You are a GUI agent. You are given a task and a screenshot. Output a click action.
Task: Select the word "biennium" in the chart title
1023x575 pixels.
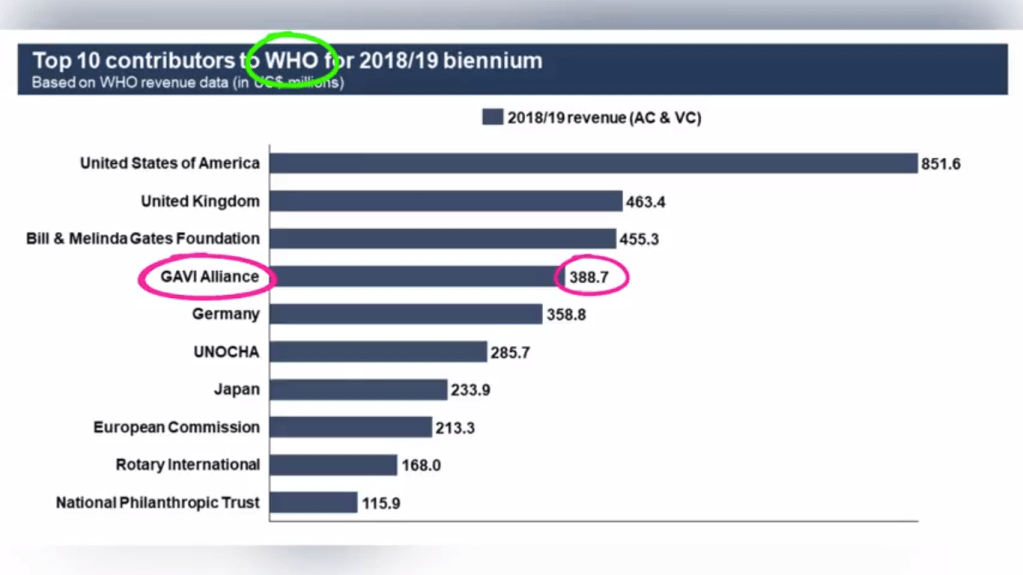(492, 60)
